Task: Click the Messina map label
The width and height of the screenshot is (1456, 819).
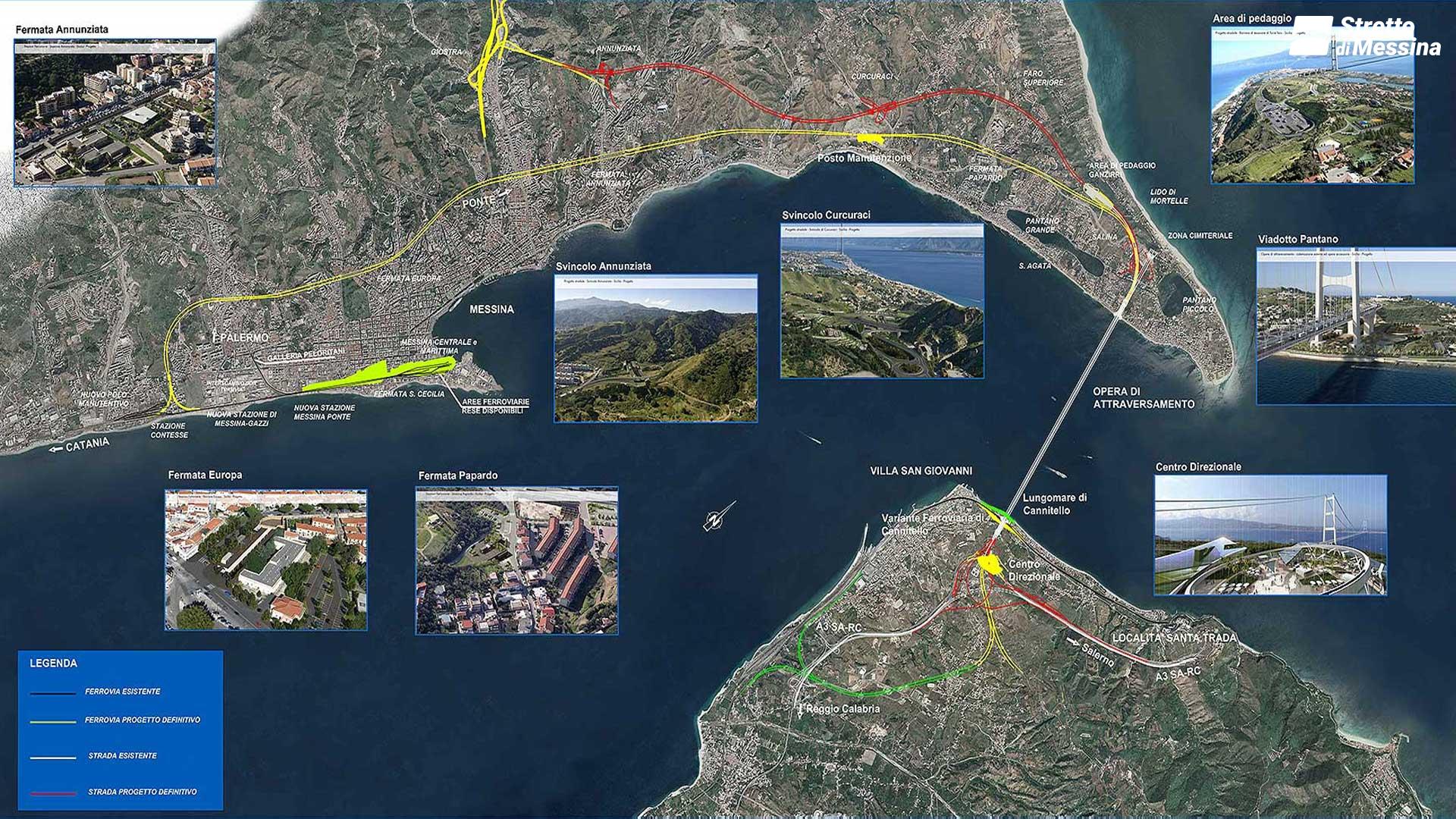Action: (493, 309)
